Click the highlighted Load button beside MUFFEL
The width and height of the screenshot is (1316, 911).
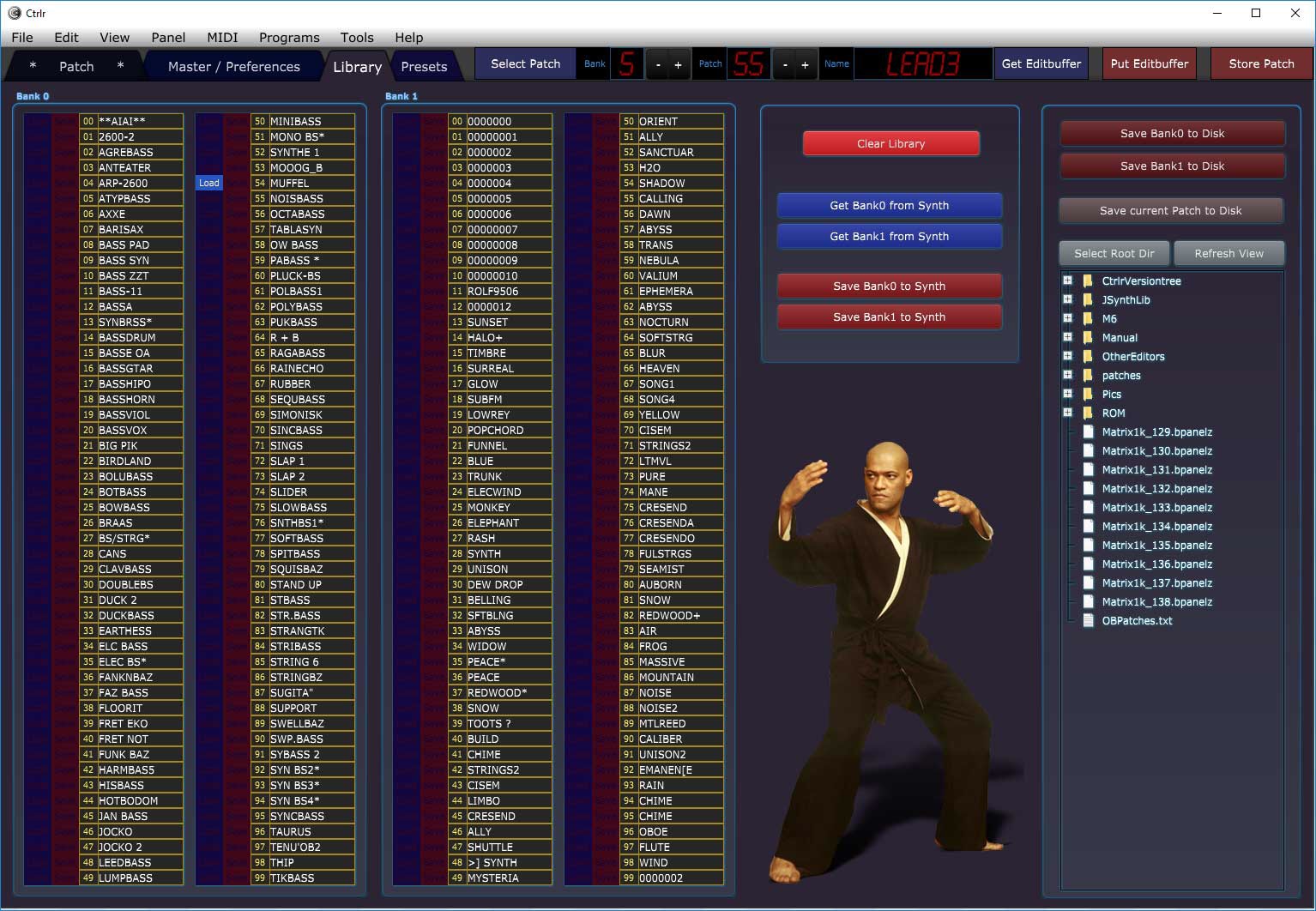pos(209,183)
